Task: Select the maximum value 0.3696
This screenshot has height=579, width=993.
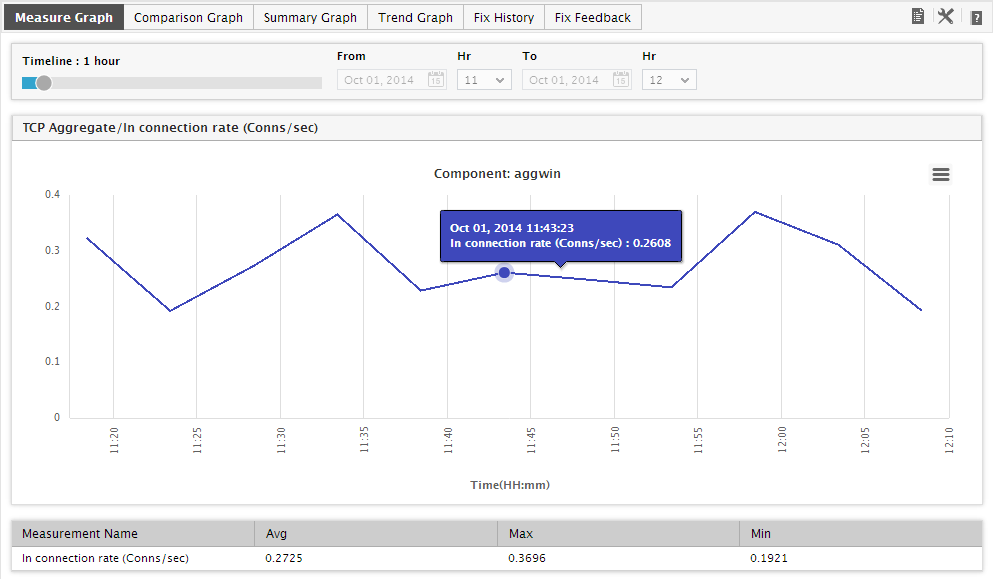Action: 526,558
